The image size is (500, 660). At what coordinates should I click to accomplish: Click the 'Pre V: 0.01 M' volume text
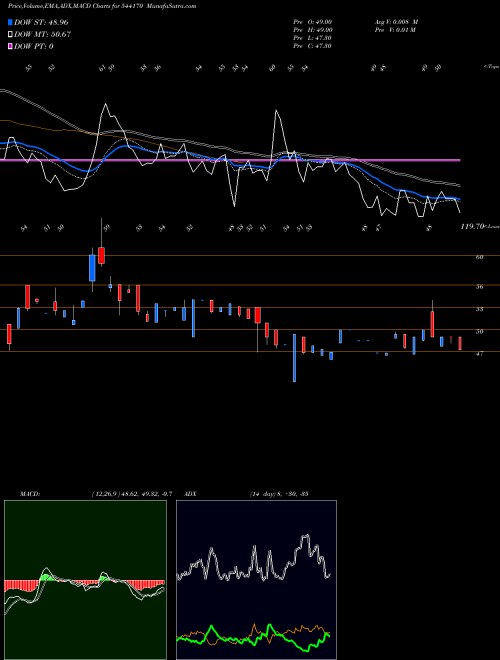point(395,30)
